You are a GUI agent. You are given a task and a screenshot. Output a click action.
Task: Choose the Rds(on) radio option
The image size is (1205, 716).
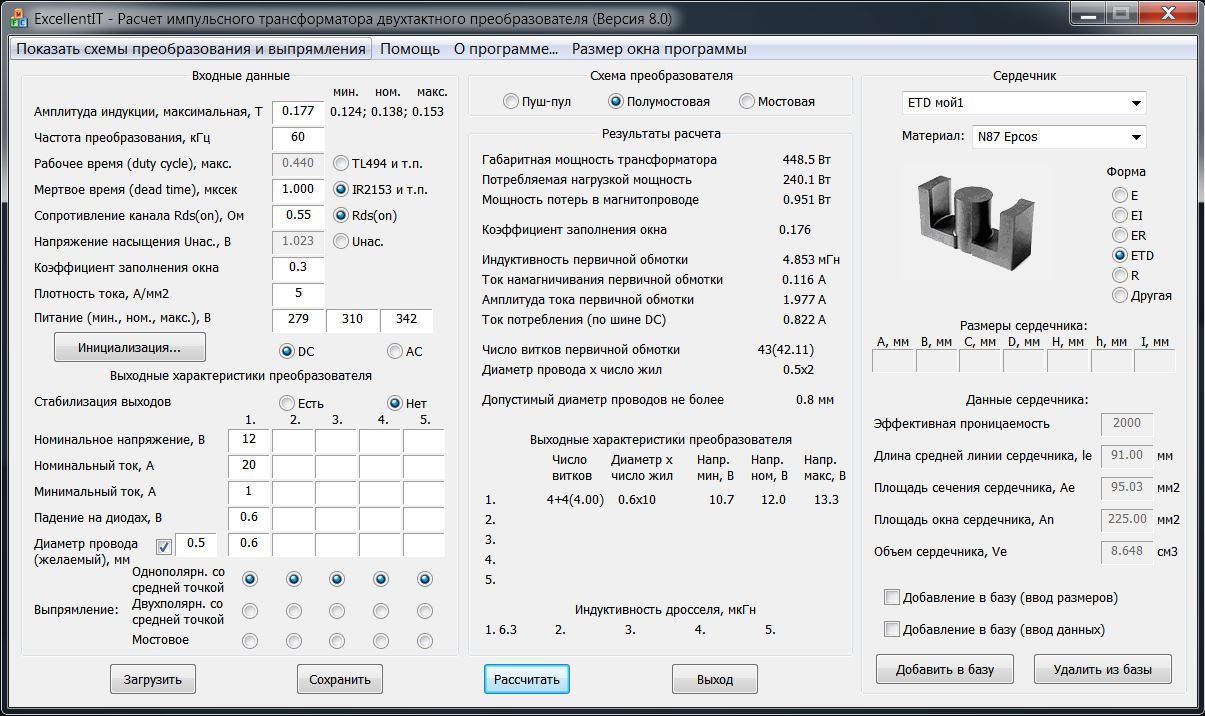[x=365, y=215]
